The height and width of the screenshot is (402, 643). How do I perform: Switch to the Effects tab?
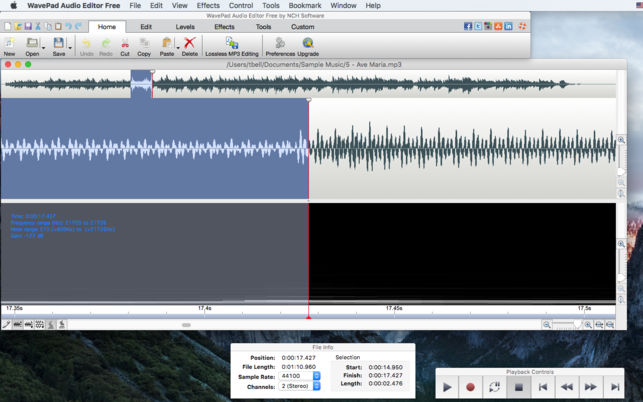[225, 27]
